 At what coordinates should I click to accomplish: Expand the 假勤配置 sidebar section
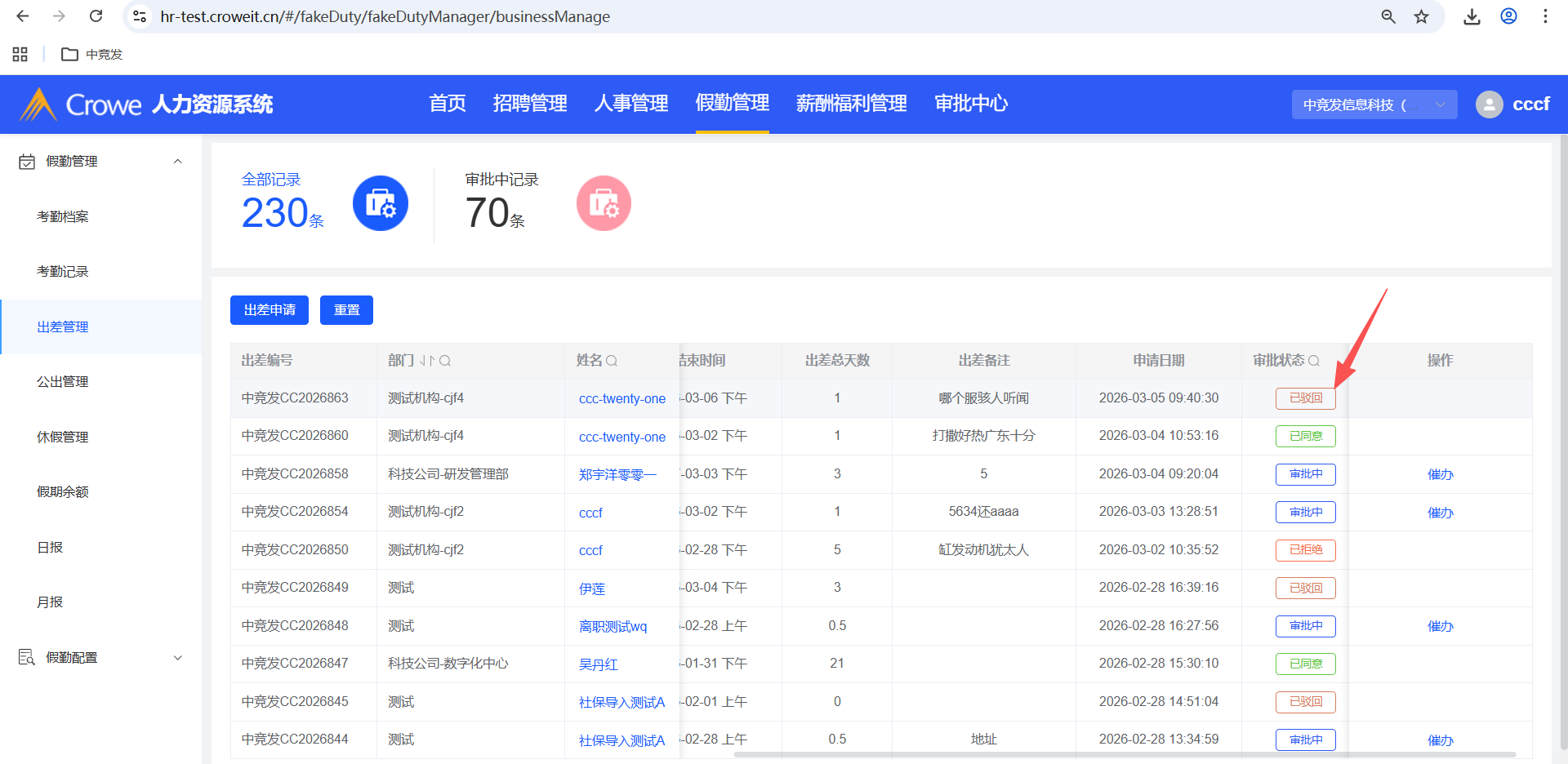[x=177, y=658]
